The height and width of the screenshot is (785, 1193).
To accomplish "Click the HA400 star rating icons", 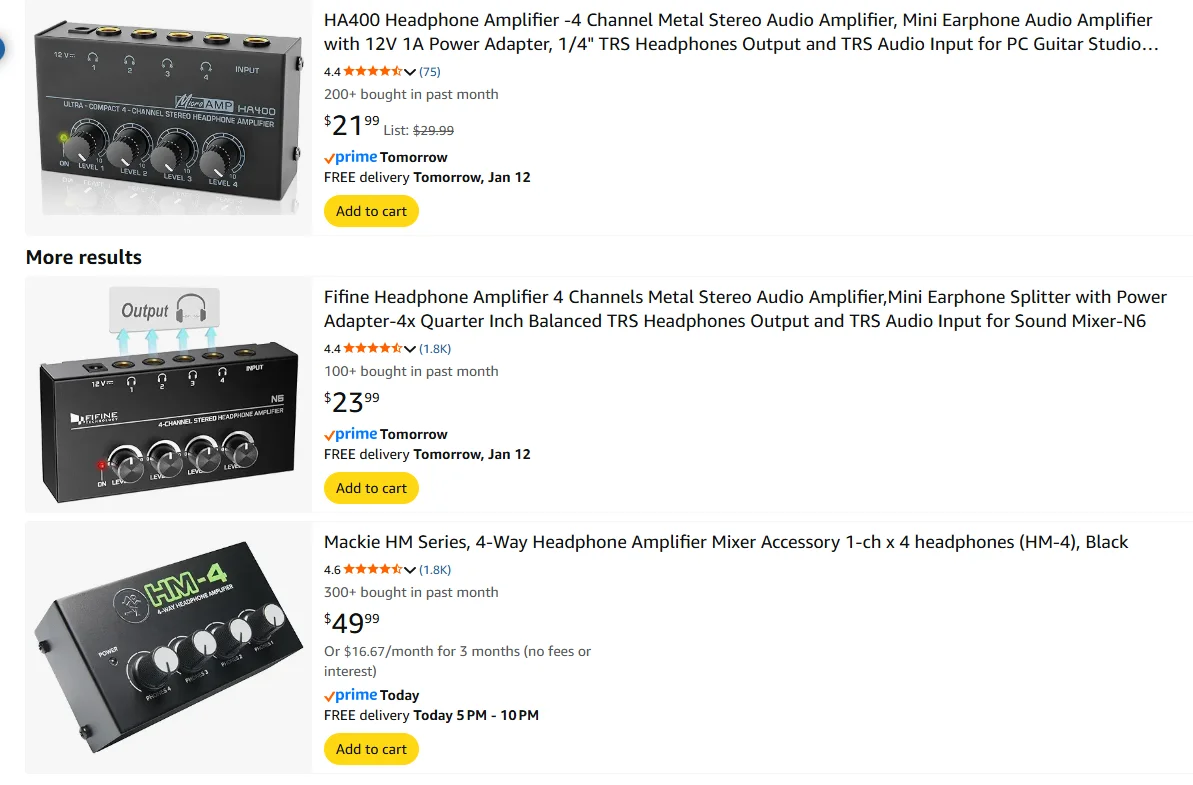I will click(373, 72).
